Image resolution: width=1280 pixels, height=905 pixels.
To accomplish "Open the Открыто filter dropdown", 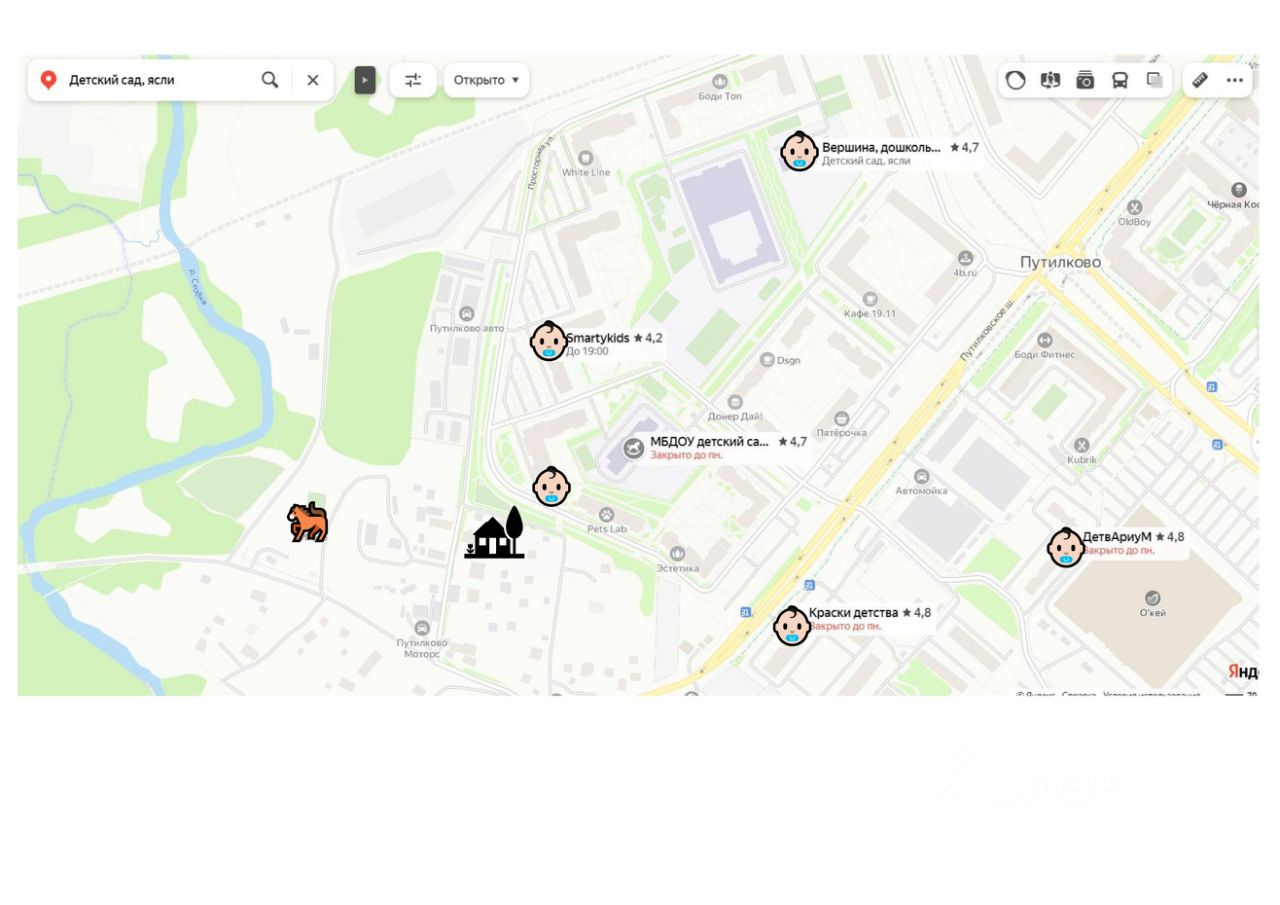I will click(486, 80).
